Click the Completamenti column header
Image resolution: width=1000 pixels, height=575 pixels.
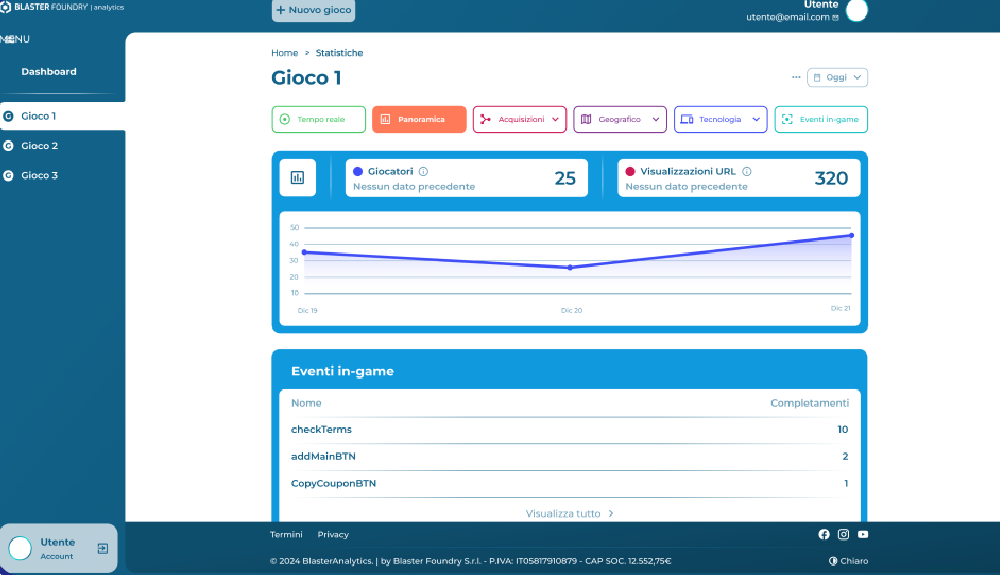pyautogui.click(x=809, y=403)
